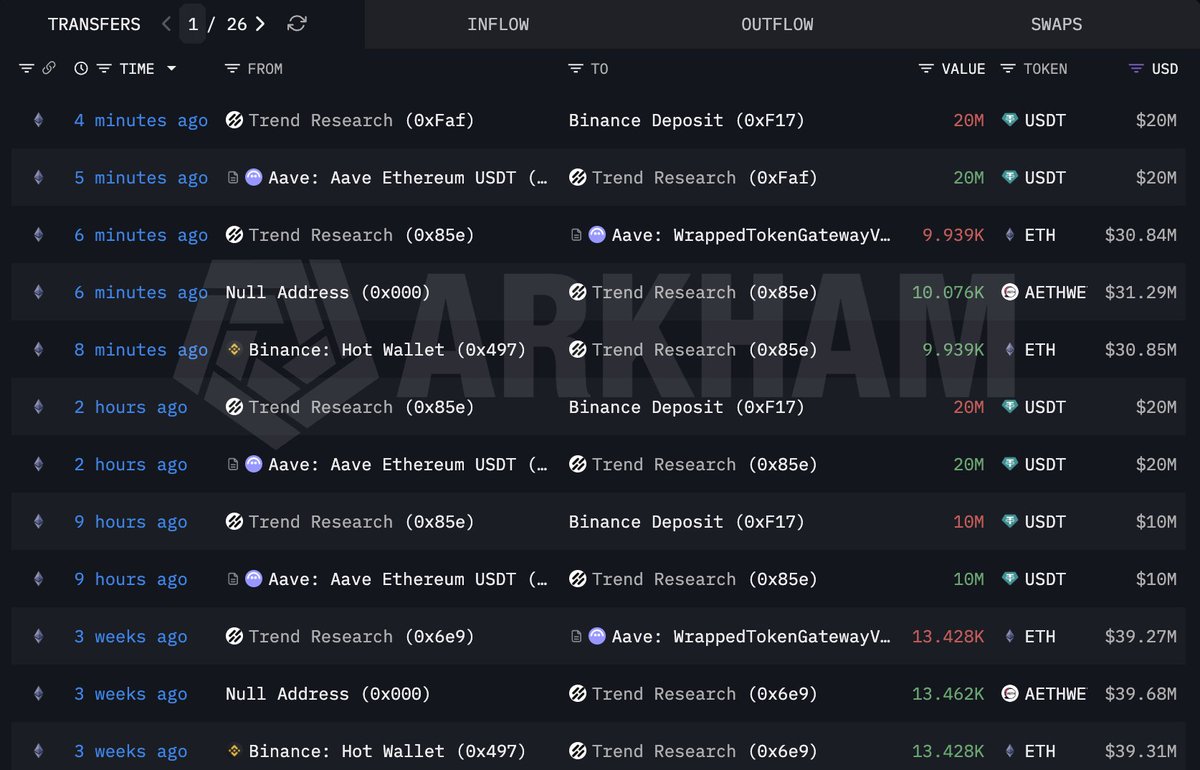Viewport: 1200px width, 770px height.
Task: Switch to the OUTFLOW tab
Action: 777,24
